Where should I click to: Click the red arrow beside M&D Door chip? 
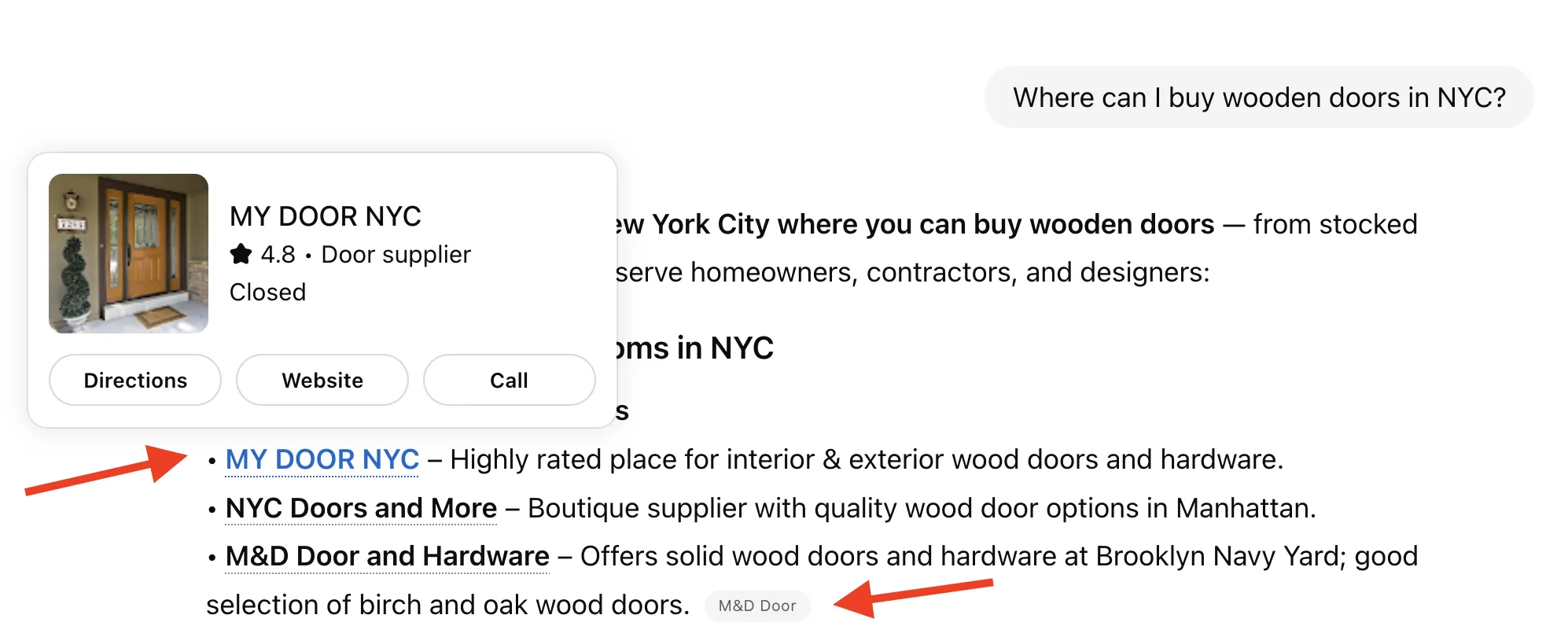pos(912,595)
